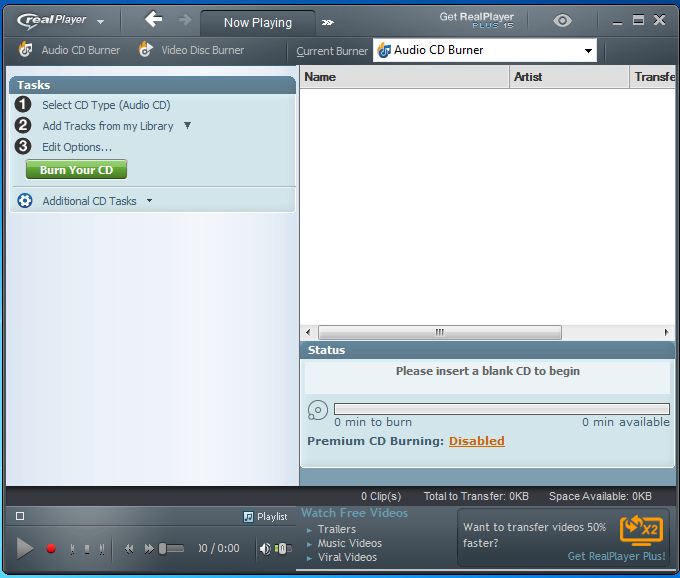Click Add Tracks from my Library
This screenshot has height=578, width=680.
click(108, 126)
